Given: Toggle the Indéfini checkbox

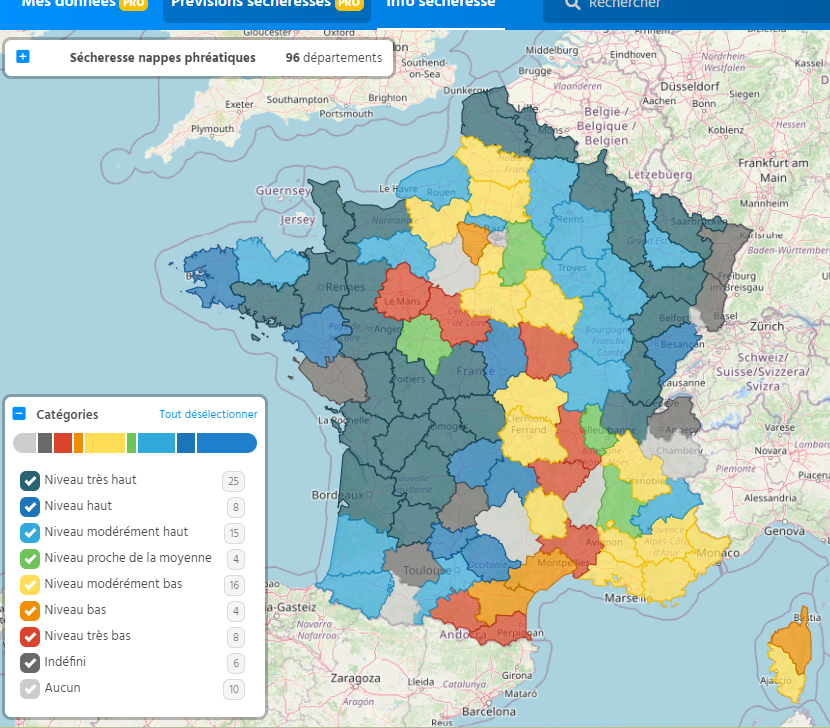Looking at the screenshot, I should tap(30, 662).
